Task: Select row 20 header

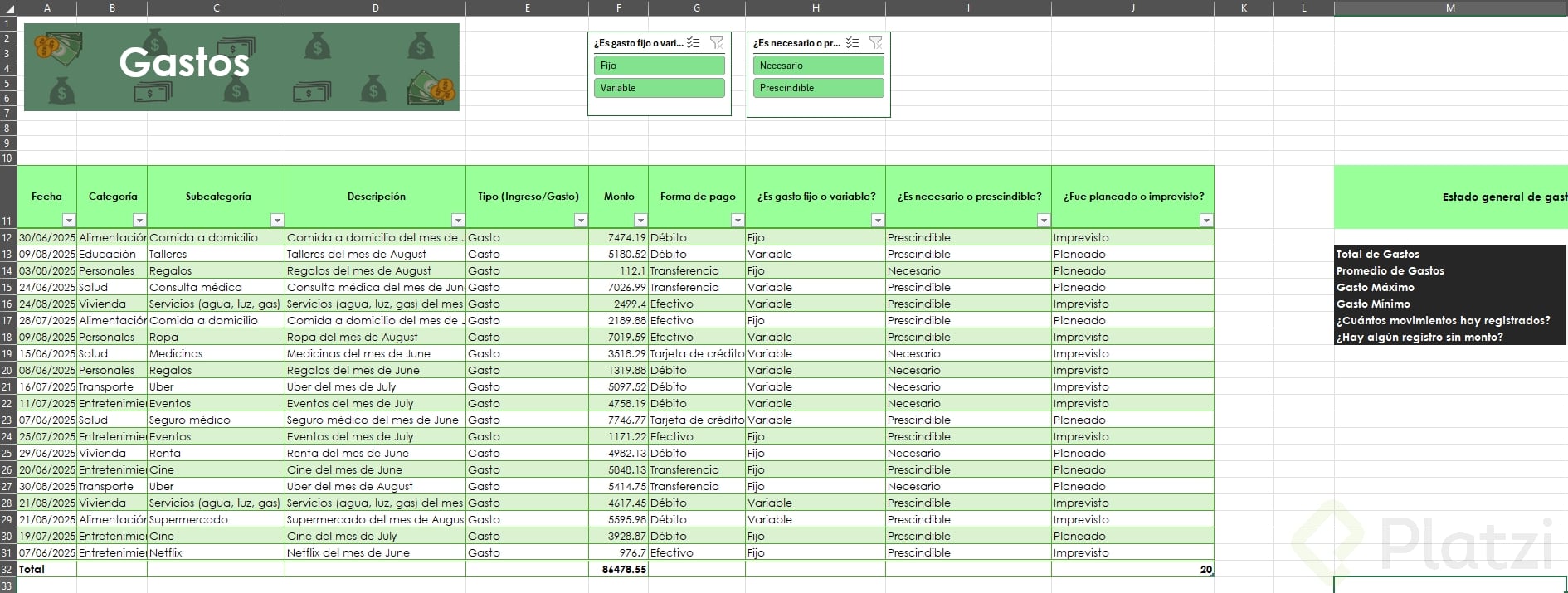Action: (8, 370)
